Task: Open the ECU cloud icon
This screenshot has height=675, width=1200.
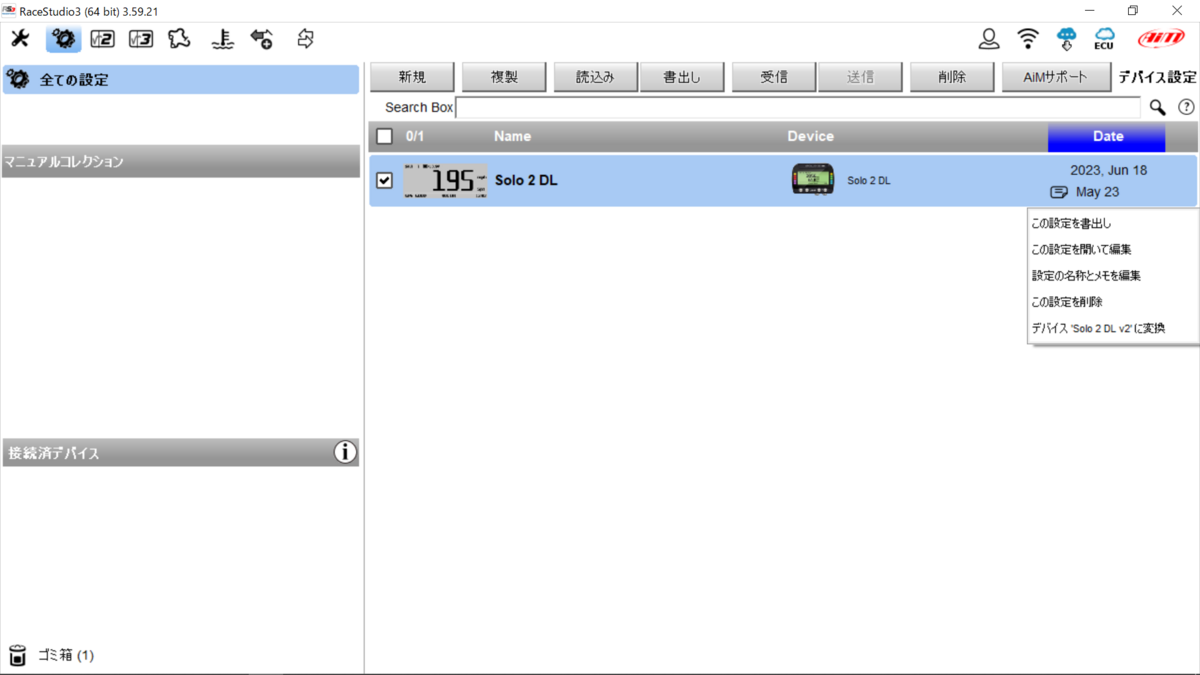Action: coord(1104,39)
